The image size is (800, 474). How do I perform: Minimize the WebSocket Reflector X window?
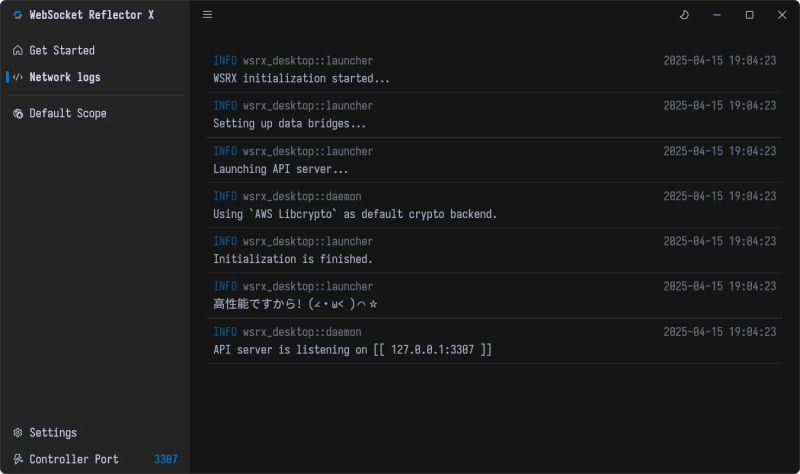pyautogui.click(x=717, y=15)
